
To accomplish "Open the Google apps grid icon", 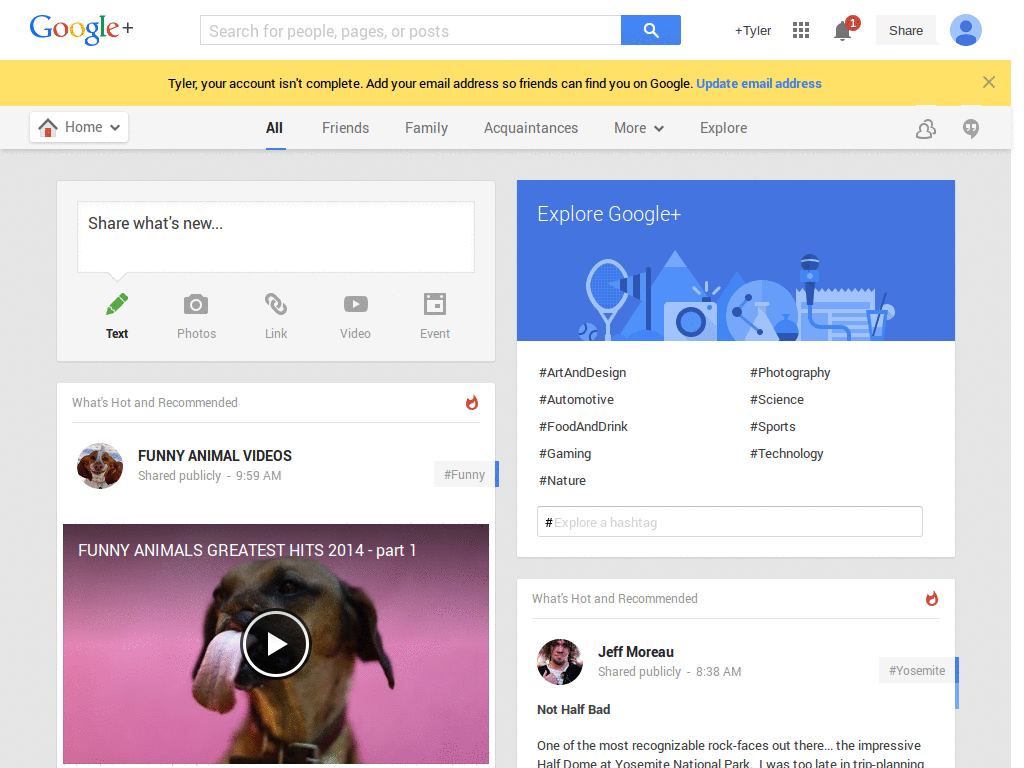I will (x=801, y=30).
